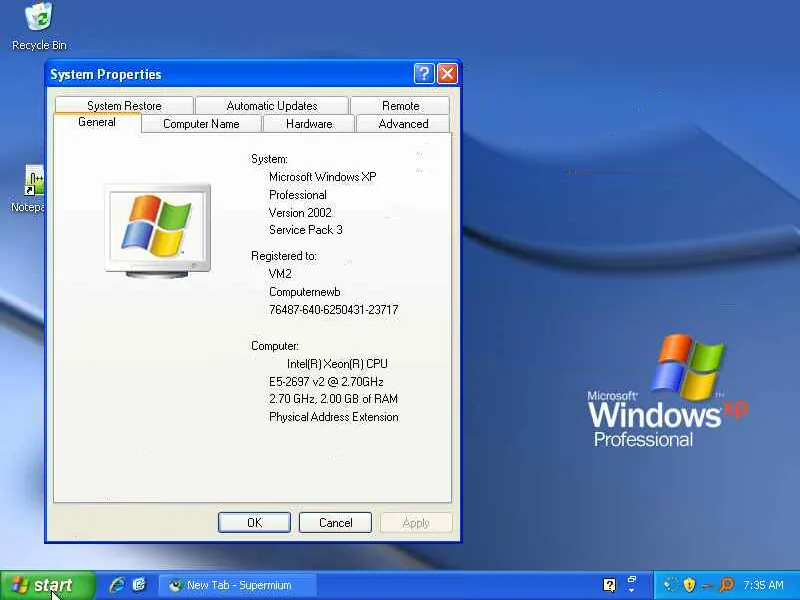Image resolution: width=800 pixels, height=600 pixels.
Task: Click the Registered to: heading label
Action: click(x=284, y=256)
